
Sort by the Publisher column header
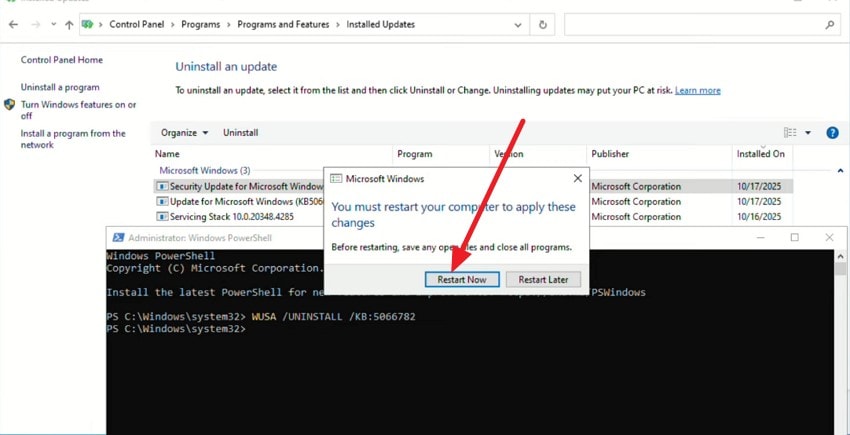point(659,154)
